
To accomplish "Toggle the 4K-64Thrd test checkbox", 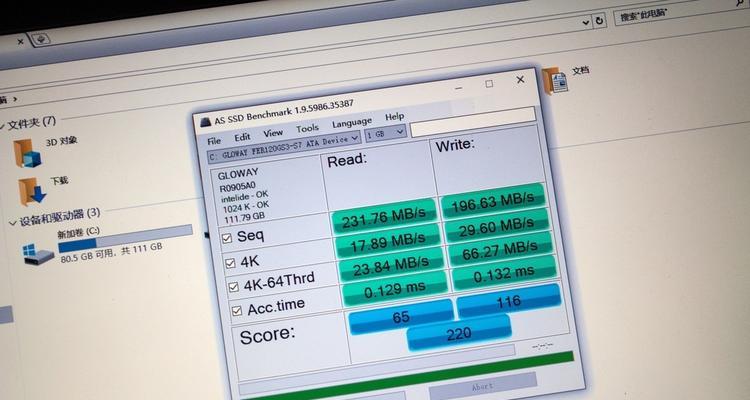I will click(x=233, y=287).
